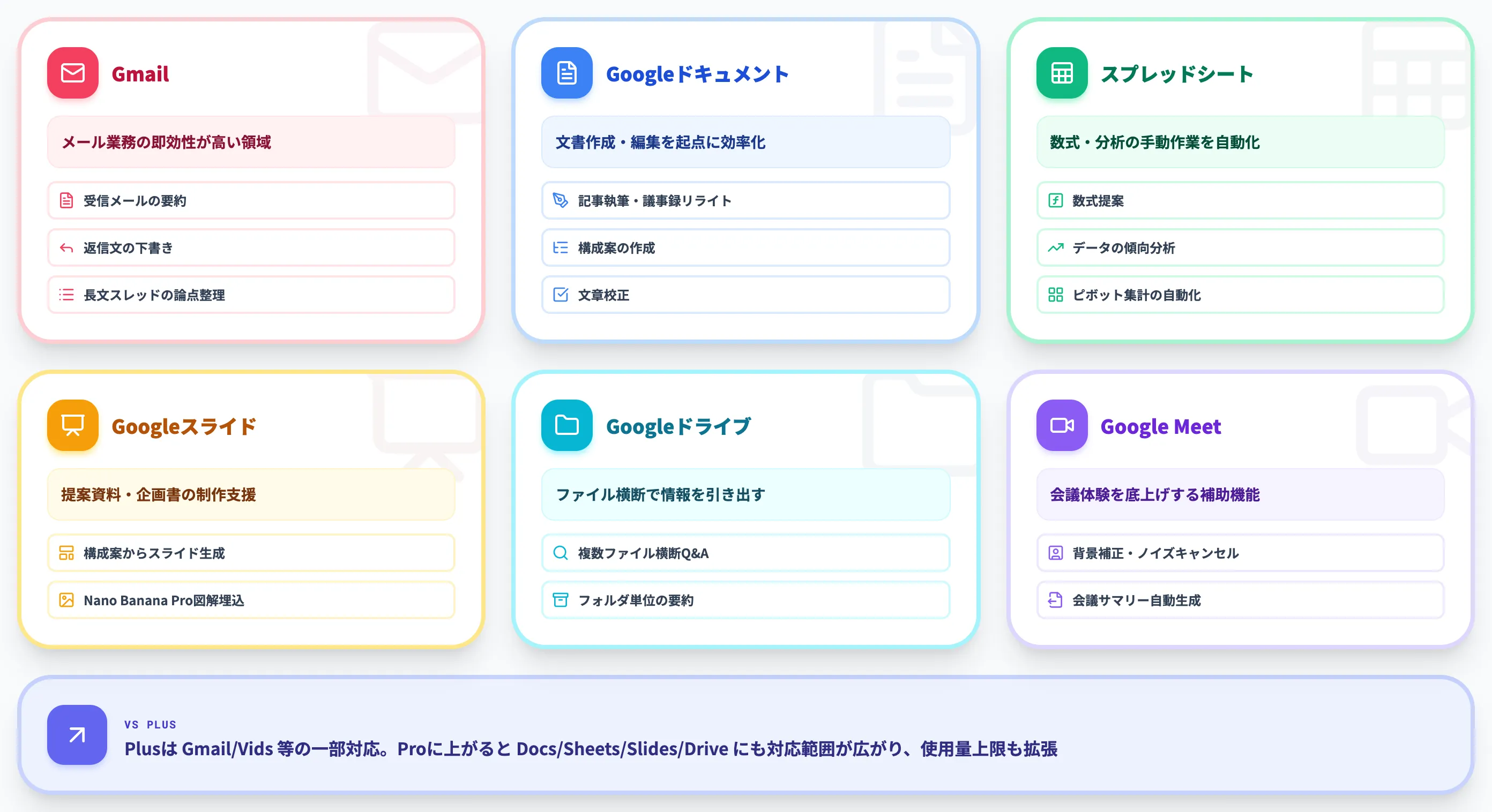Select the フォルダ単位の要約 item
This screenshot has width=1492, height=812.
[745, 599]
